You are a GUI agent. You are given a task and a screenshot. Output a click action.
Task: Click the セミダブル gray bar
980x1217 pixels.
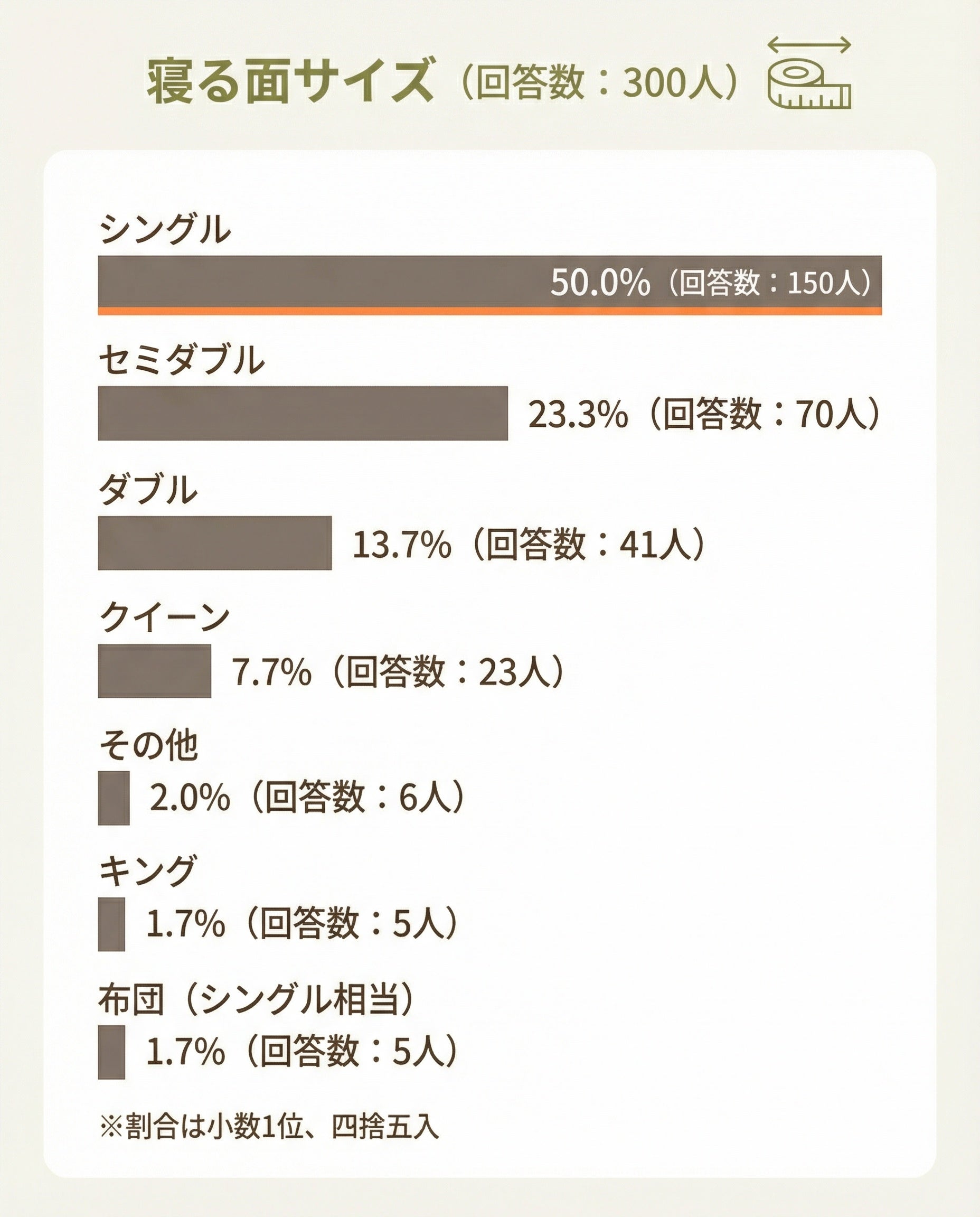[303, 413]
